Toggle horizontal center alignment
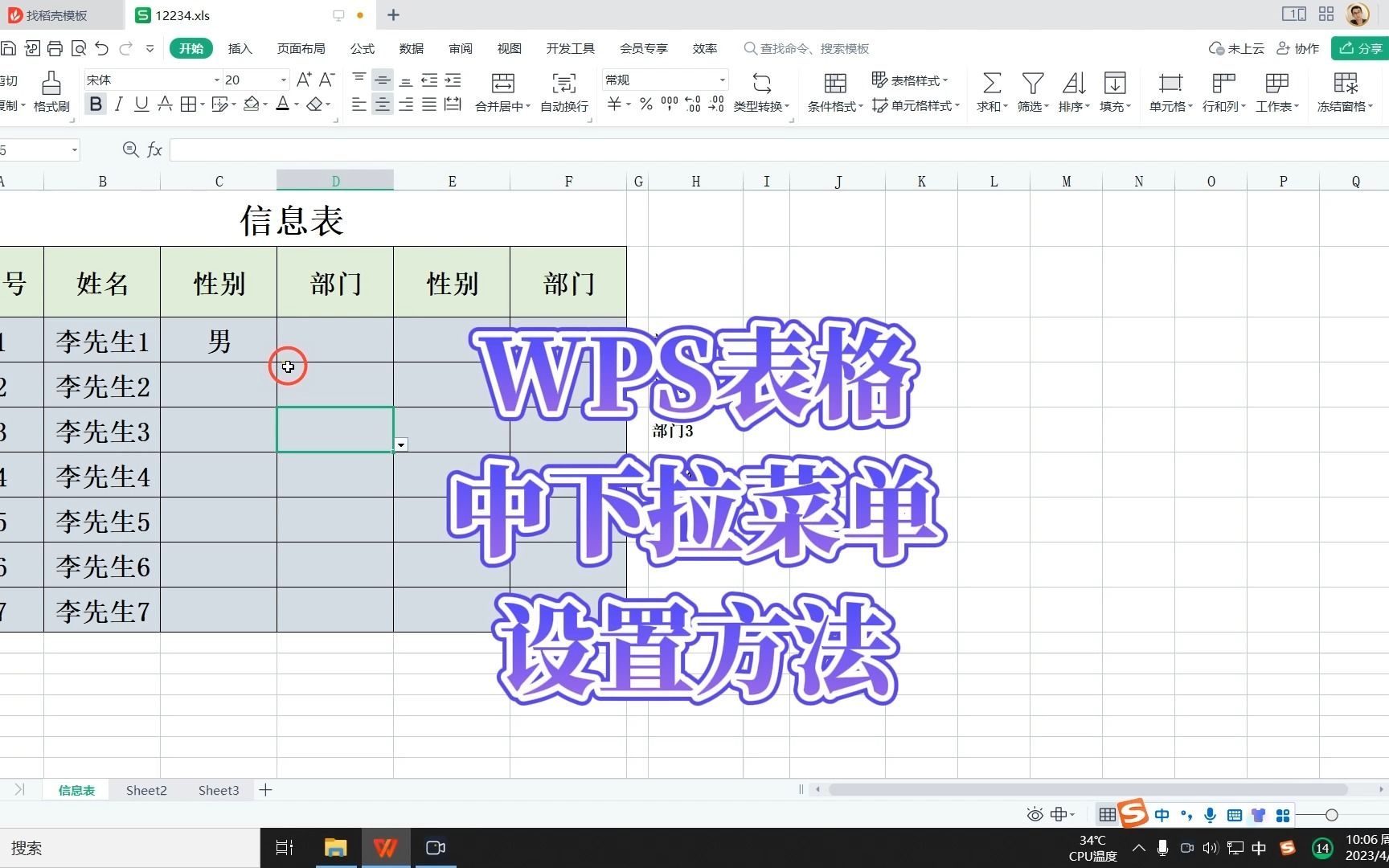This screenshot has width=1389, height=868. 383,104
